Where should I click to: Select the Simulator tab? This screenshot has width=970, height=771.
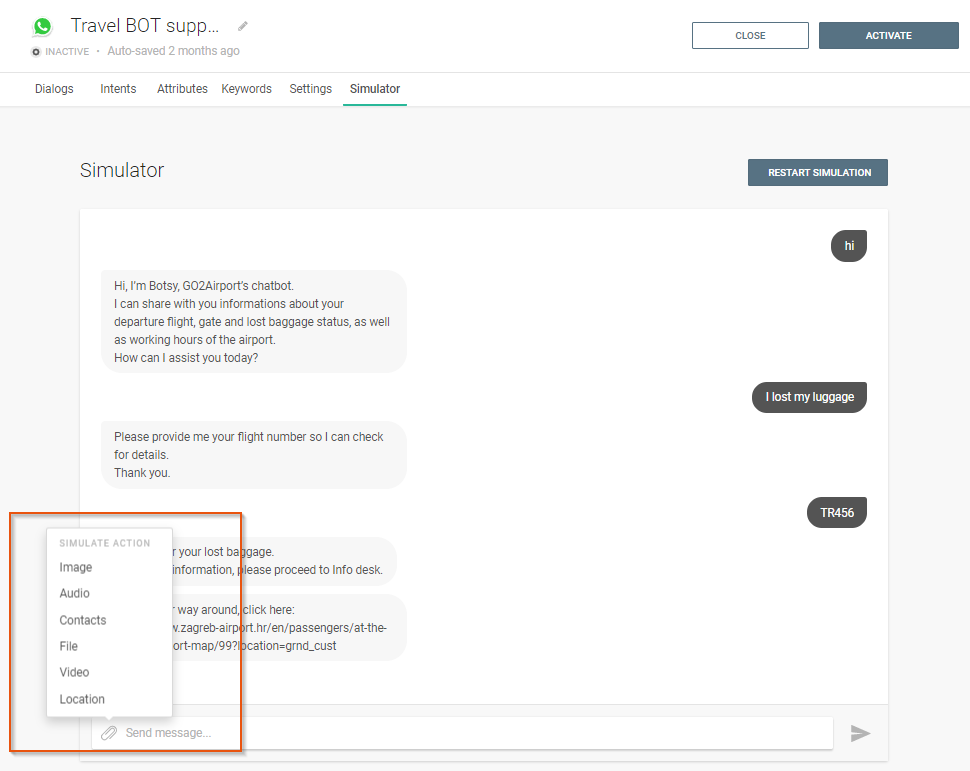[x=375, y=89]
